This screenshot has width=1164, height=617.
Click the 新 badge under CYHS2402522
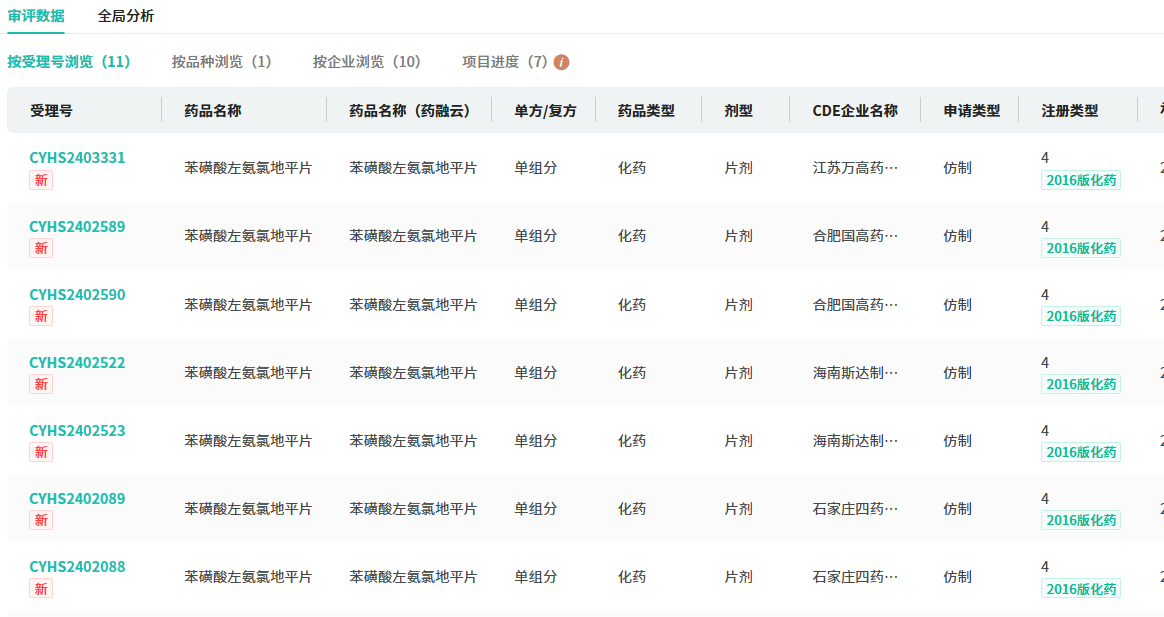[41, 384]
